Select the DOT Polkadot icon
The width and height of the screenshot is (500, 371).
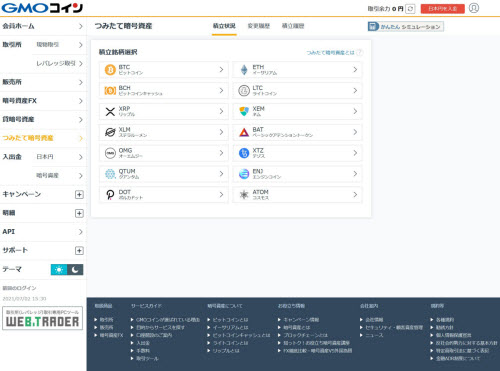pos(110,195)
